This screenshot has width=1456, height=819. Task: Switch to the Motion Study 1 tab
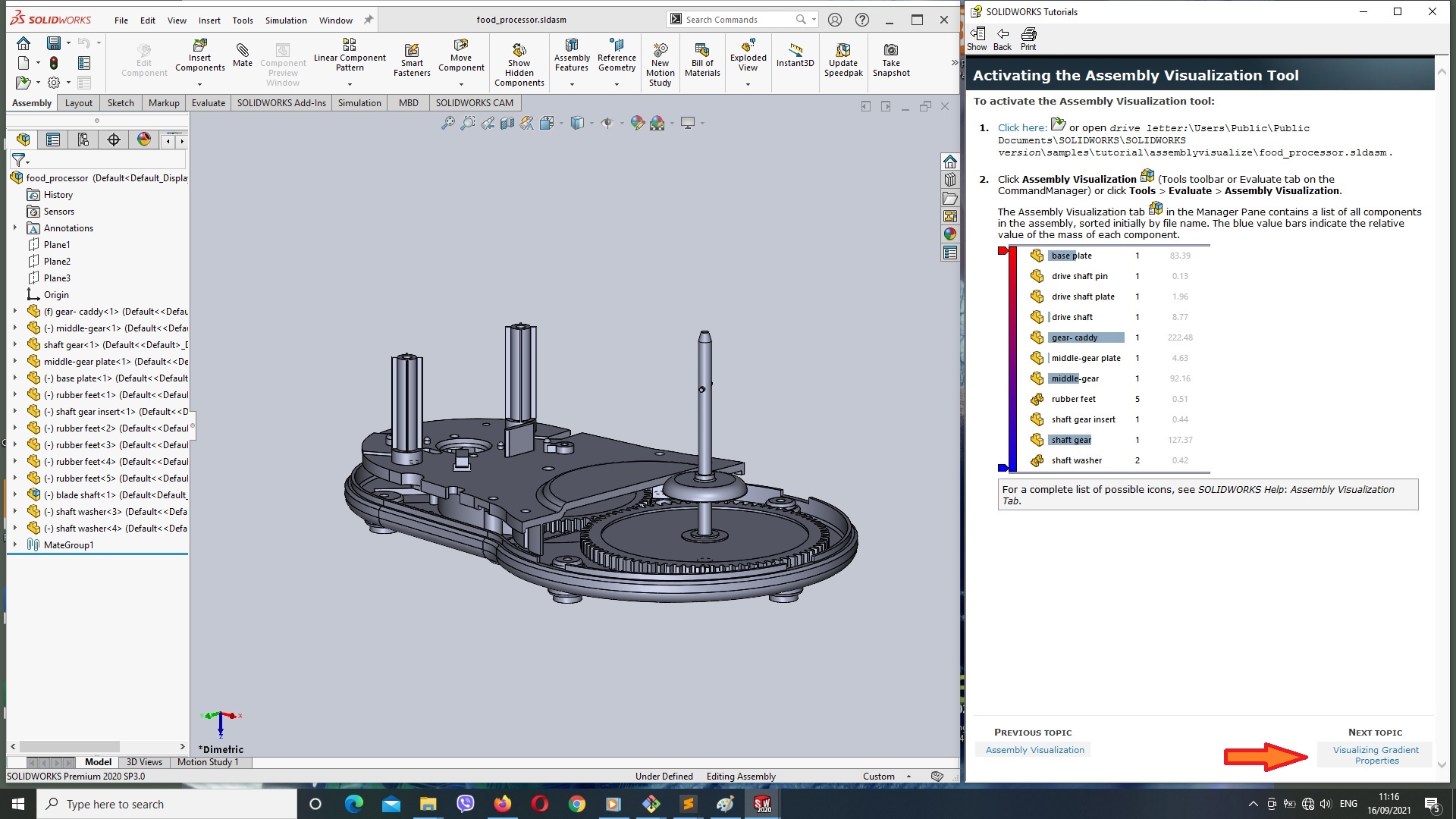pyautogui.click(x=208, y=762)
